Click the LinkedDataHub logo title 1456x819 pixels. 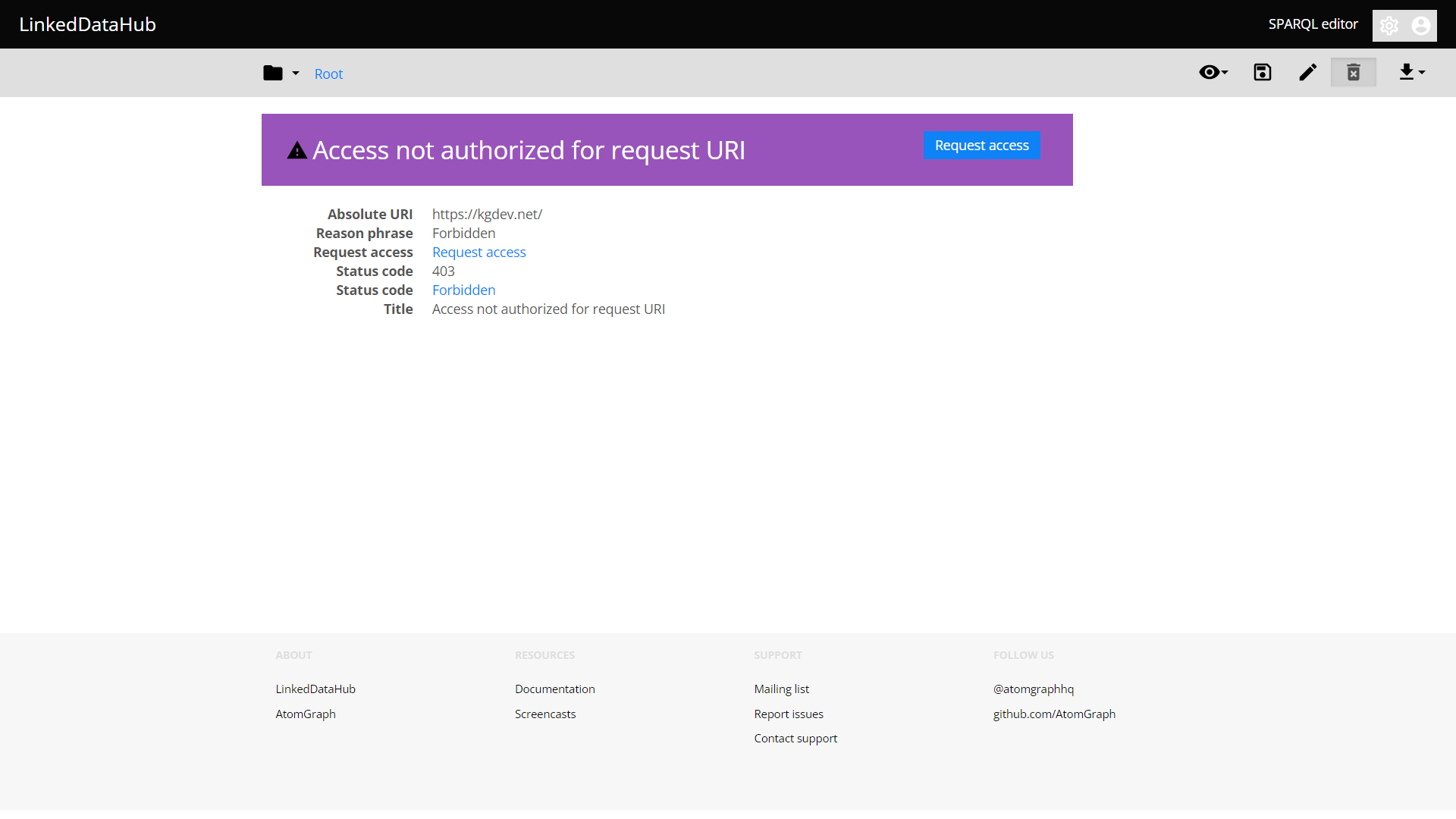click(87, 24)
